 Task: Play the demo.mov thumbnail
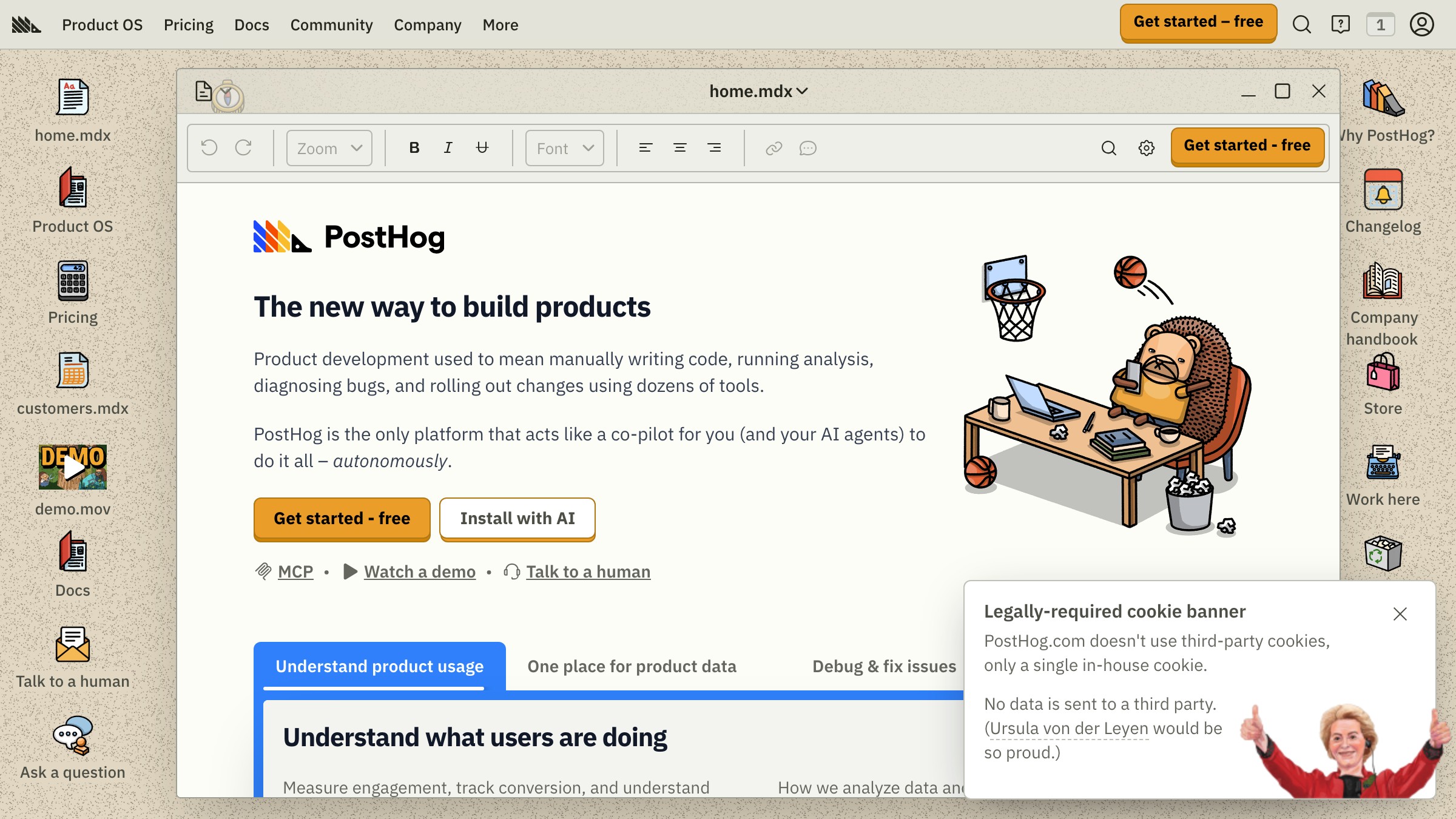coord(73,467)
